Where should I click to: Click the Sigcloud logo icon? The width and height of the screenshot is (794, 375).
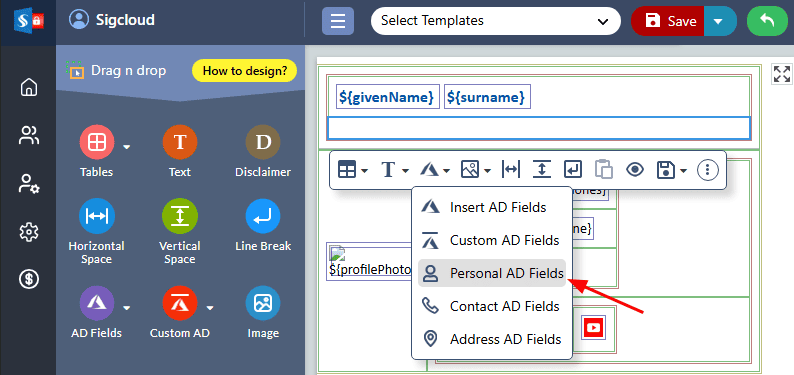[28, 21]
